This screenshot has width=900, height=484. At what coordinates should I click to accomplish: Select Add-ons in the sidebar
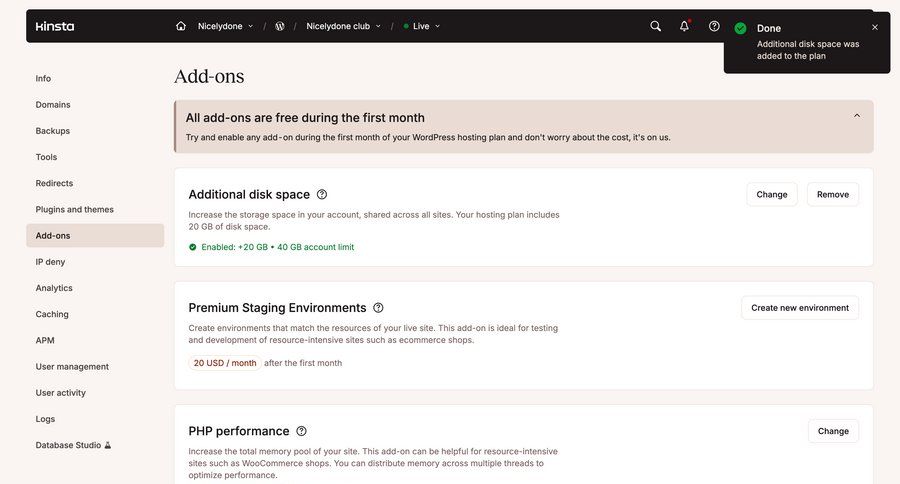click(95, 235)
